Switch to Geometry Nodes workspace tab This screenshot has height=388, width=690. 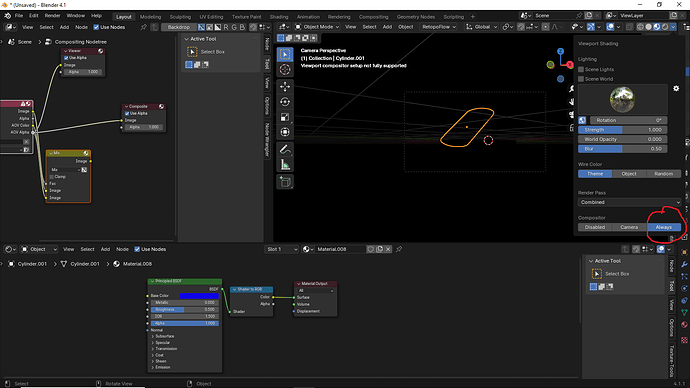point(415,17)
